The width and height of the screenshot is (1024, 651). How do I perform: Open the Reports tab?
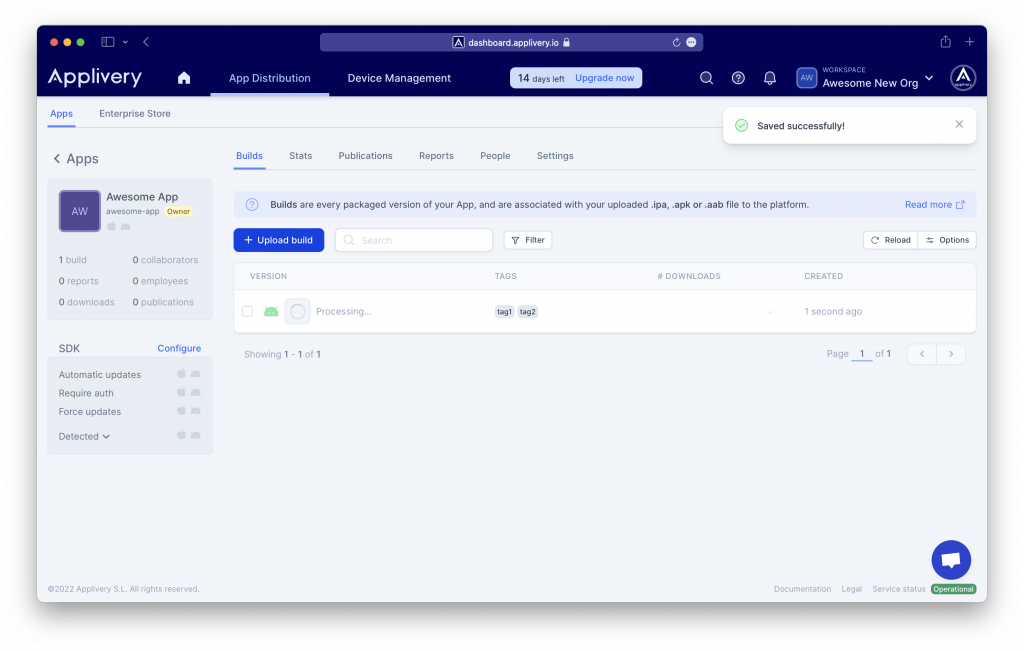(436, 156)
